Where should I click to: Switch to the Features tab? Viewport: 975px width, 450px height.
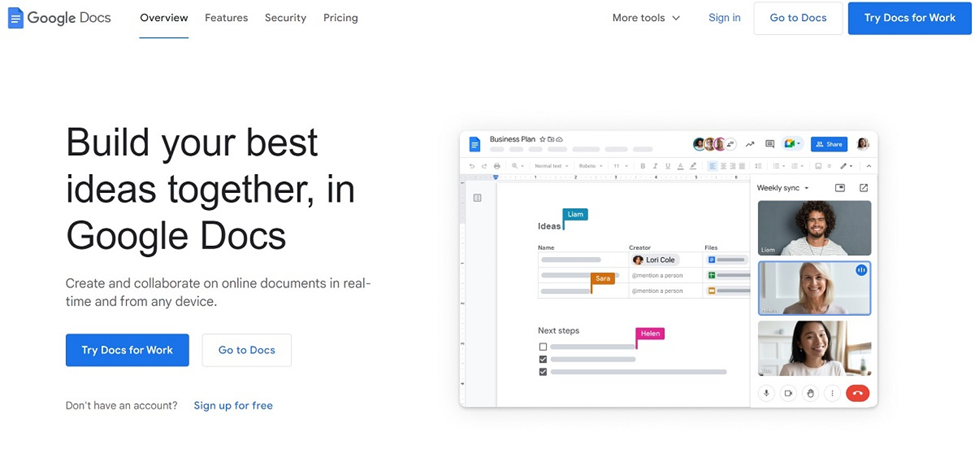coord(226,18)
